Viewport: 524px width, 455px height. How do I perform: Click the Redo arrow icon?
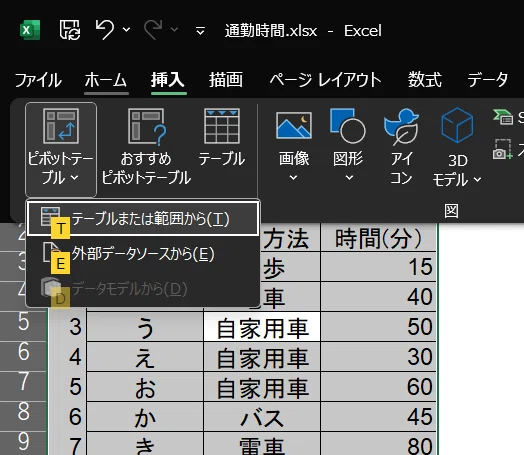coord(153,30)
